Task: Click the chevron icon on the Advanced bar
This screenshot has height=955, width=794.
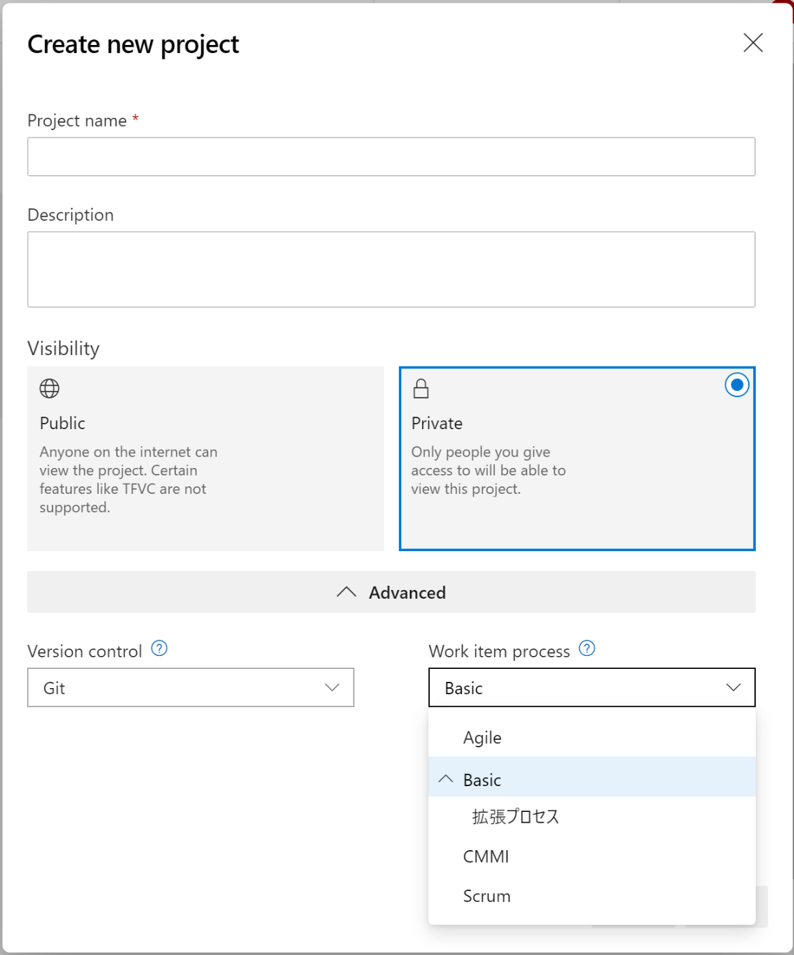Action: click(347, 591)
